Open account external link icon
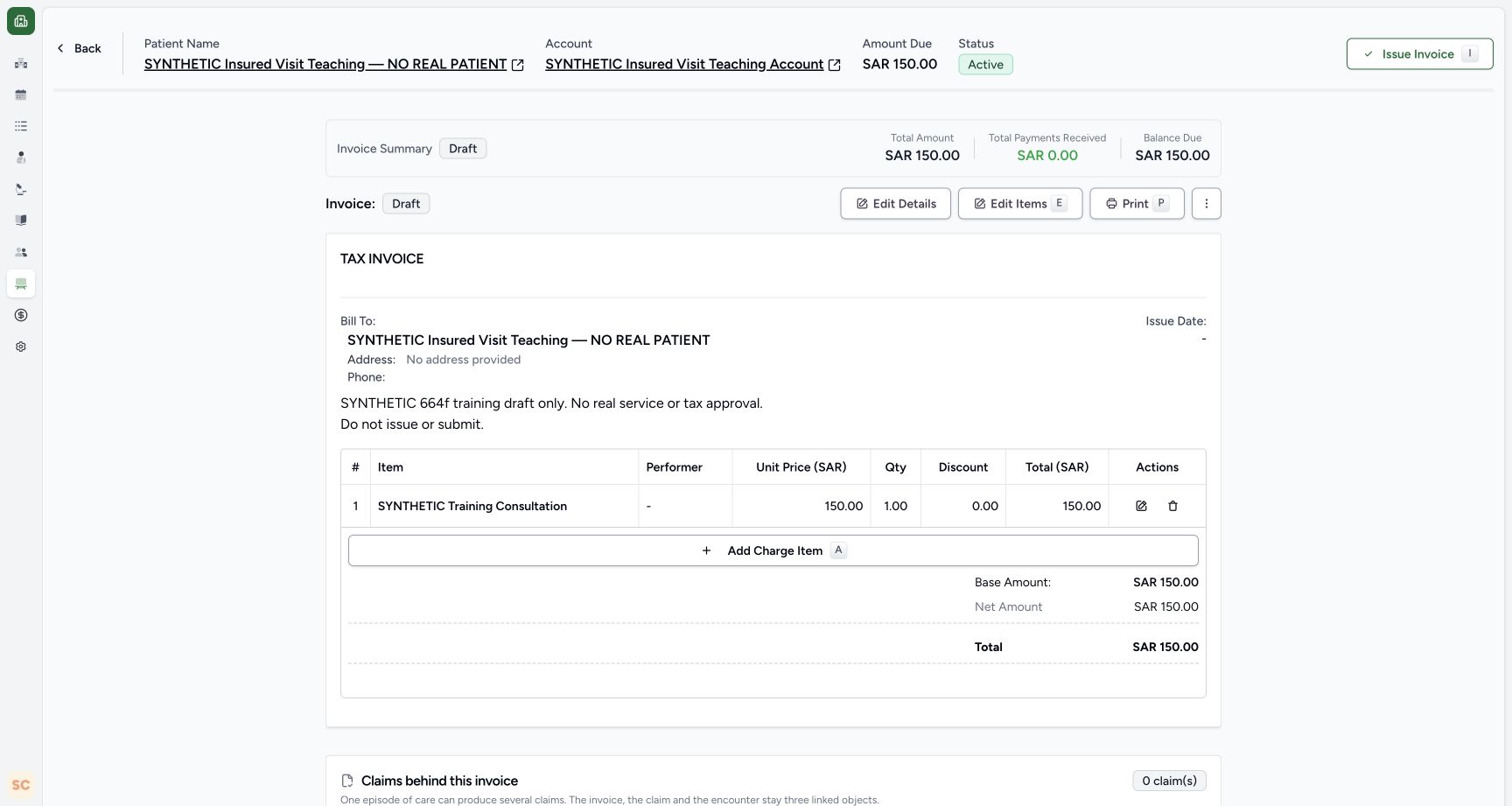1512x806 pixels. (x=835, y=65)
